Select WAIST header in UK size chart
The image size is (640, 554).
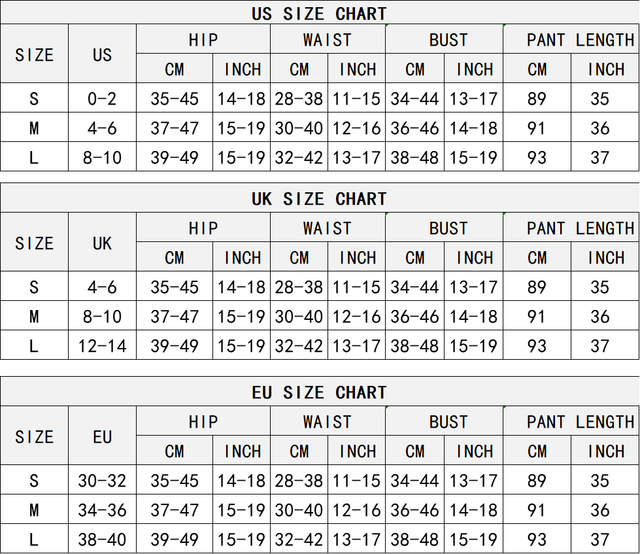[327, 228]
